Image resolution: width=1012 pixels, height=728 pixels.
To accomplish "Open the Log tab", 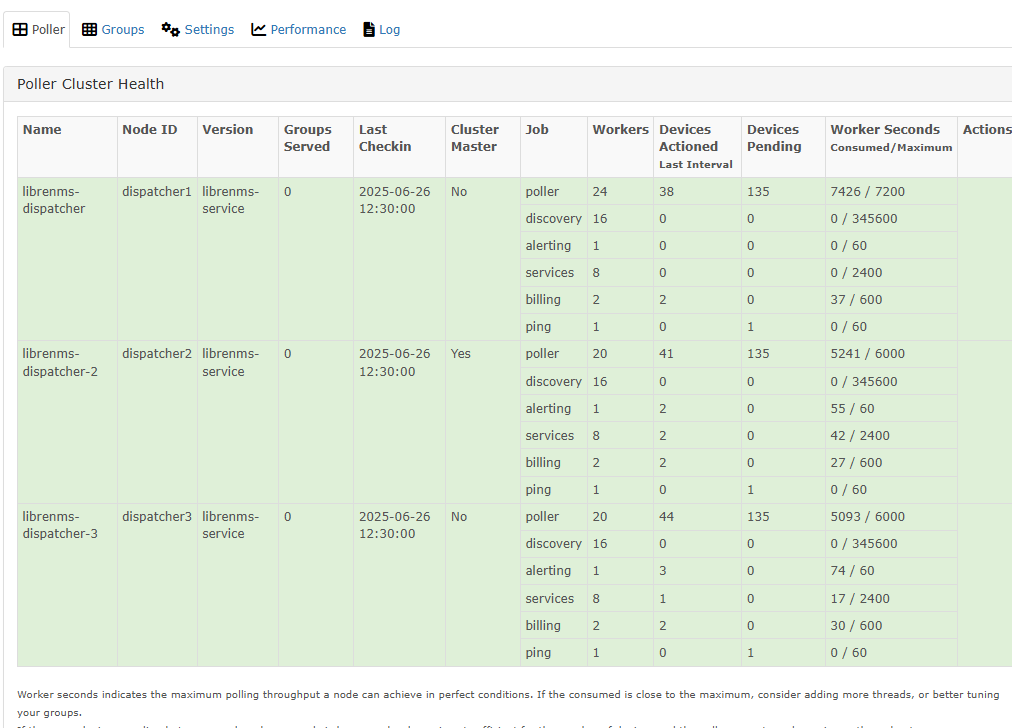I will click(x=381, y=30).
